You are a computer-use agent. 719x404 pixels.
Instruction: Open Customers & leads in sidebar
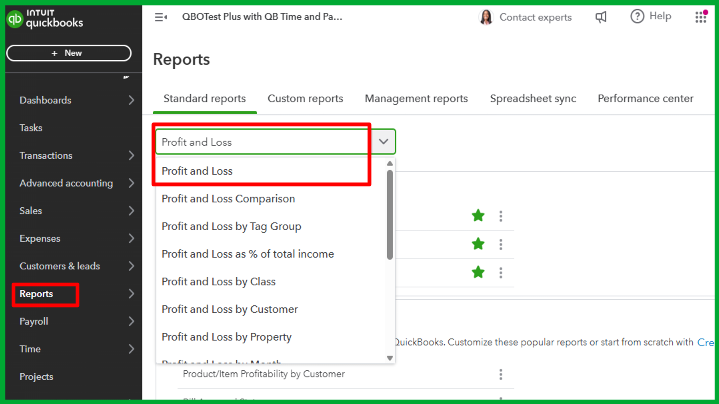click(x=60, y=266)
